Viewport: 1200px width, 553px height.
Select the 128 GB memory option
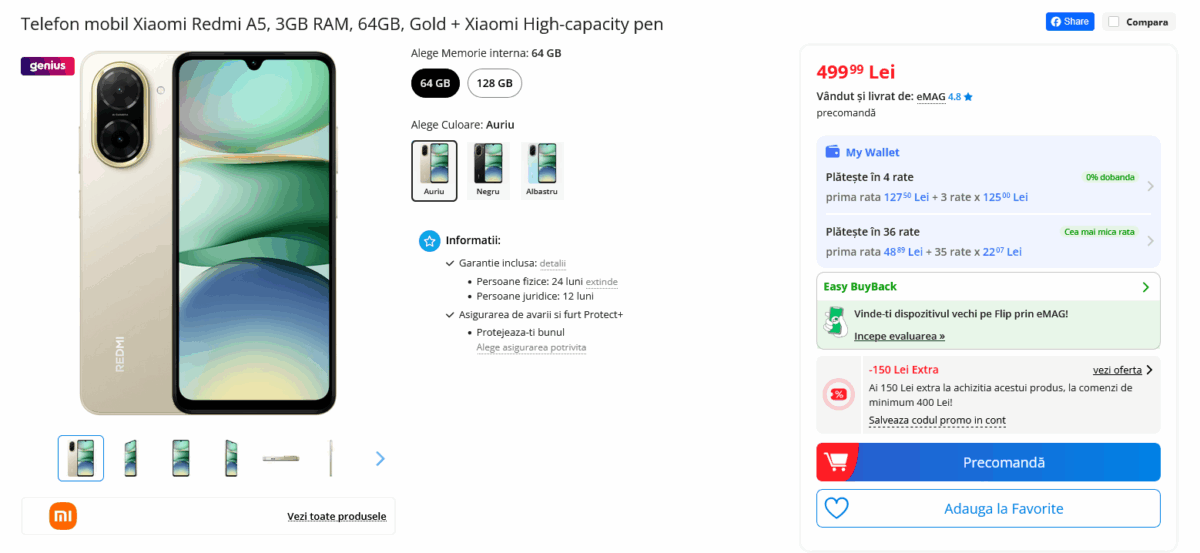pyautogui.click(x=494, y=83)
